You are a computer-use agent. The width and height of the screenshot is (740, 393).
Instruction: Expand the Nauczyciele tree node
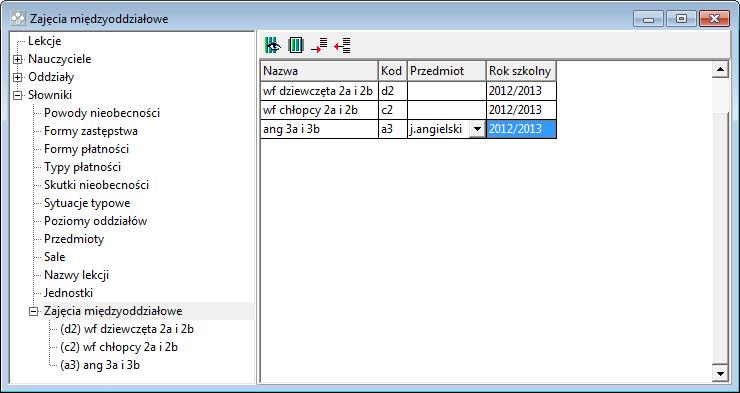coord(18,59)
